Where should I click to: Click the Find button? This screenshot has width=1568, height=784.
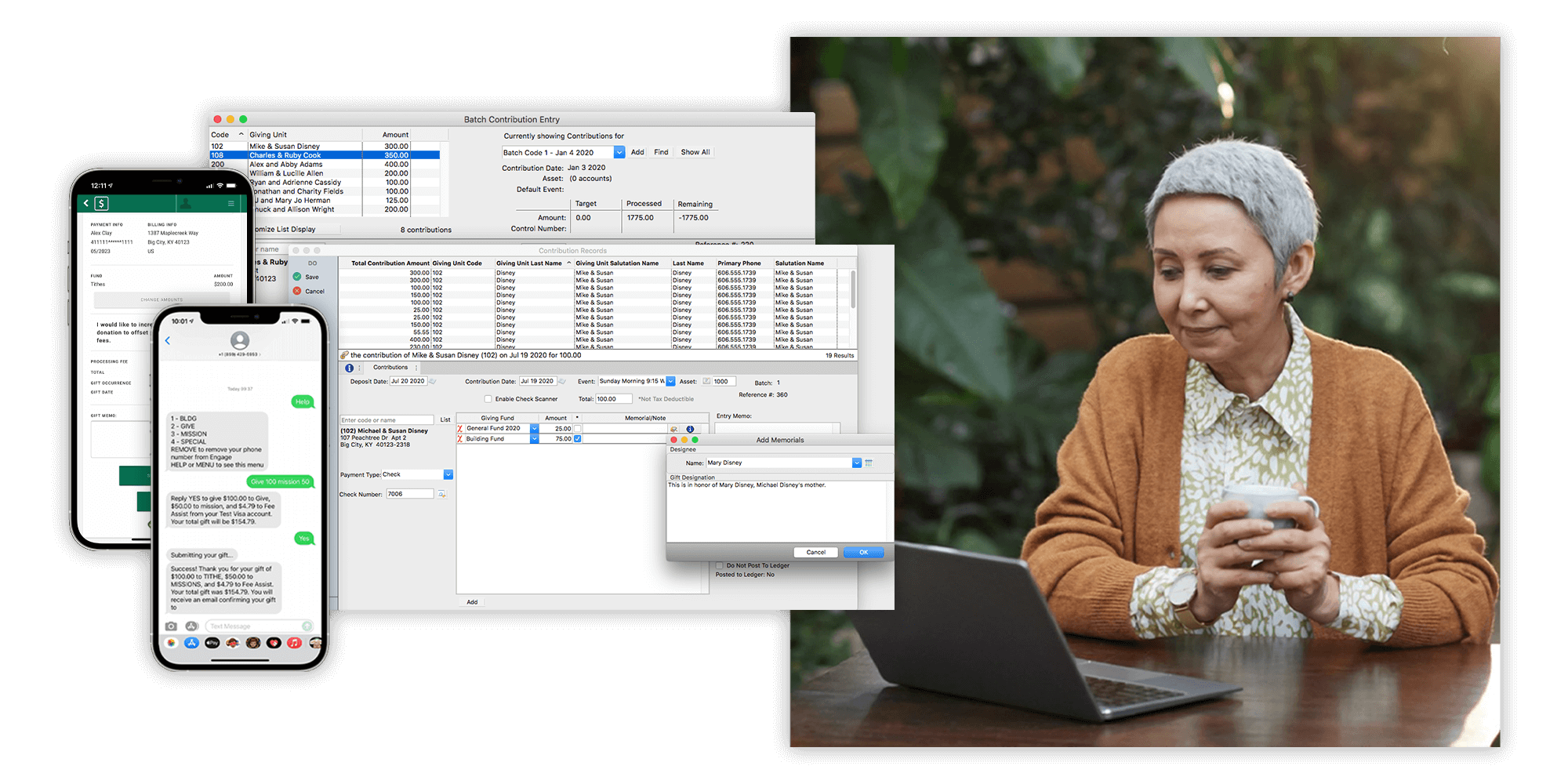[661, 152]
